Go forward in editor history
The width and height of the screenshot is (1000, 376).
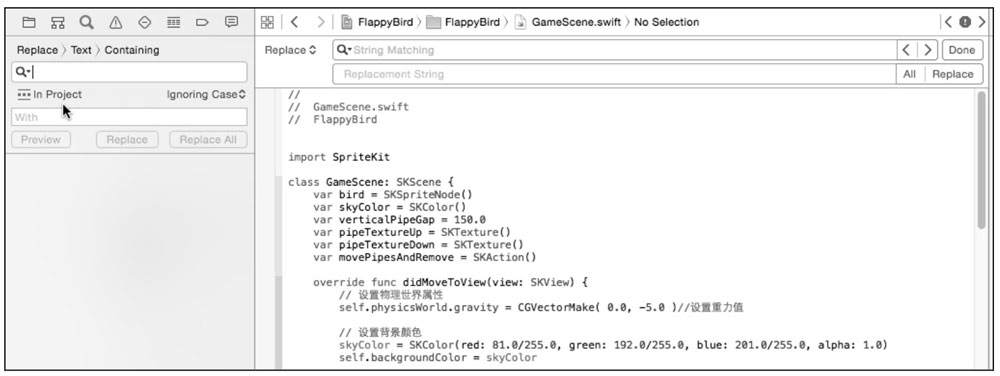click(321, 22)
